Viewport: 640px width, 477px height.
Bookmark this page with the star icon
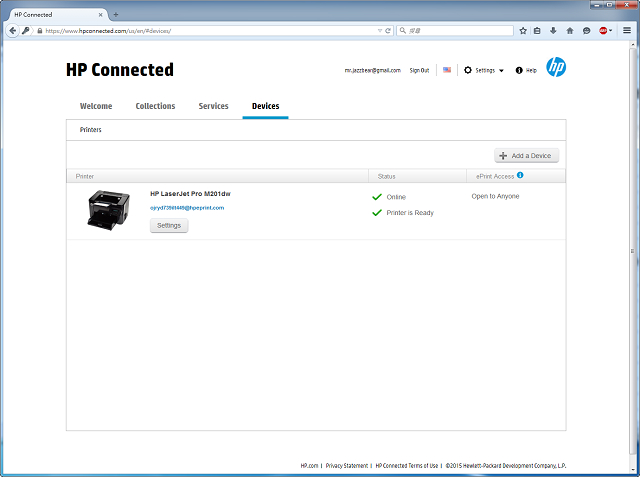[x=522, y=31]
